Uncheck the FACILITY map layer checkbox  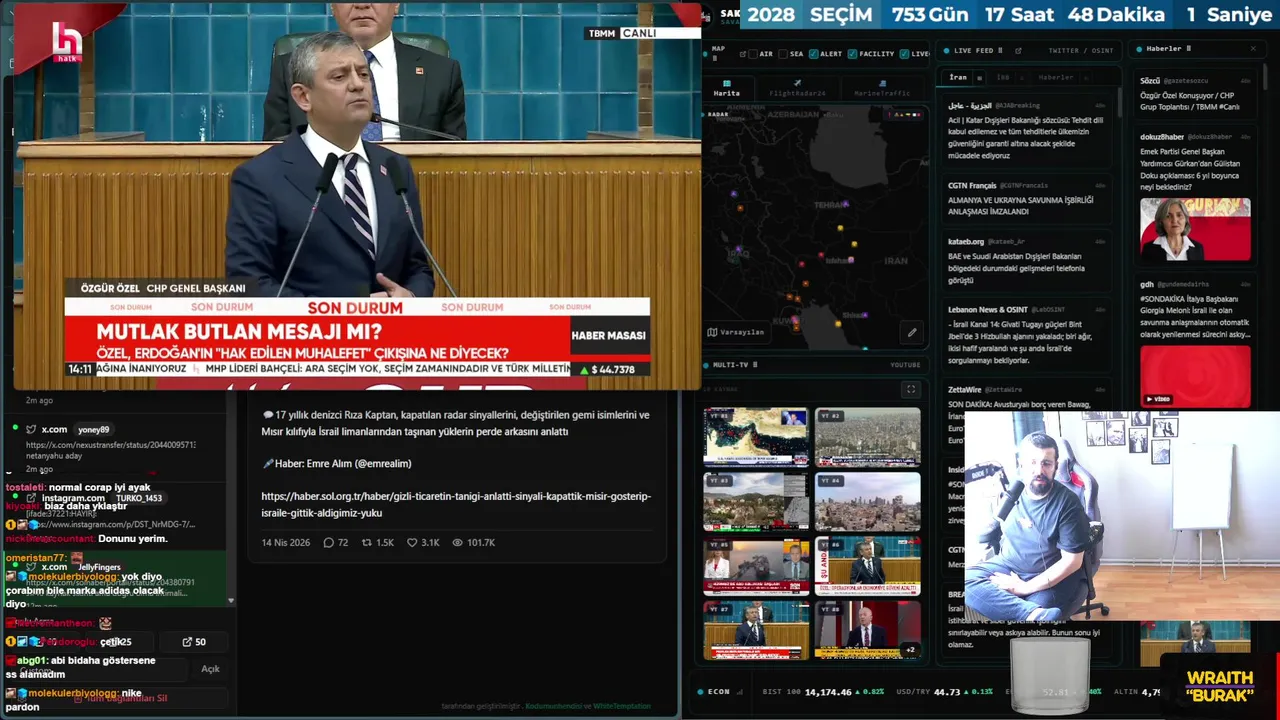click(x=852, y=54)
